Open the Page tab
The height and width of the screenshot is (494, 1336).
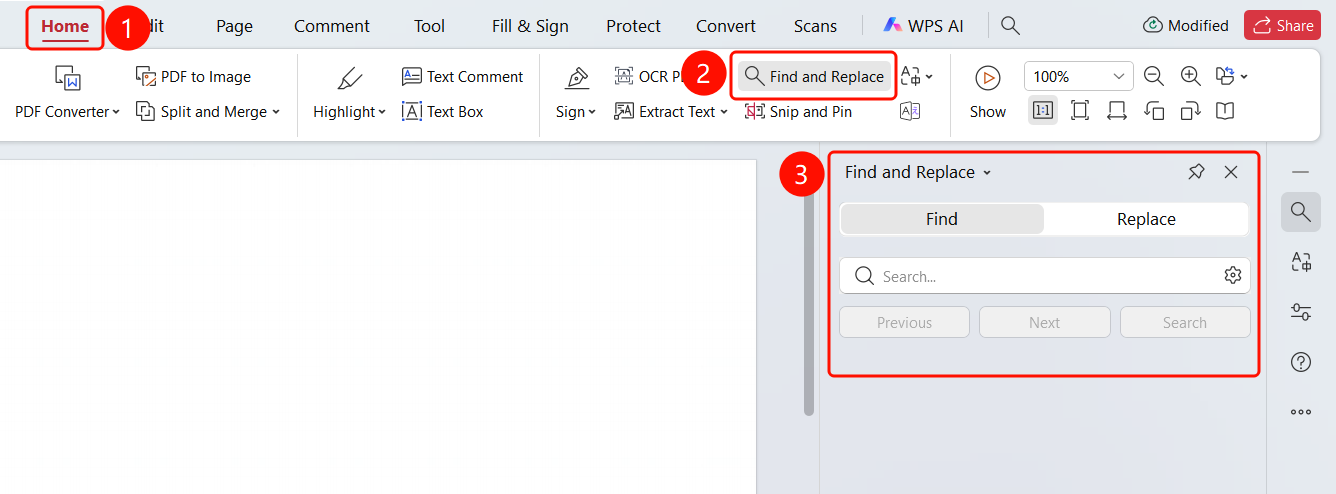(235, 26)
